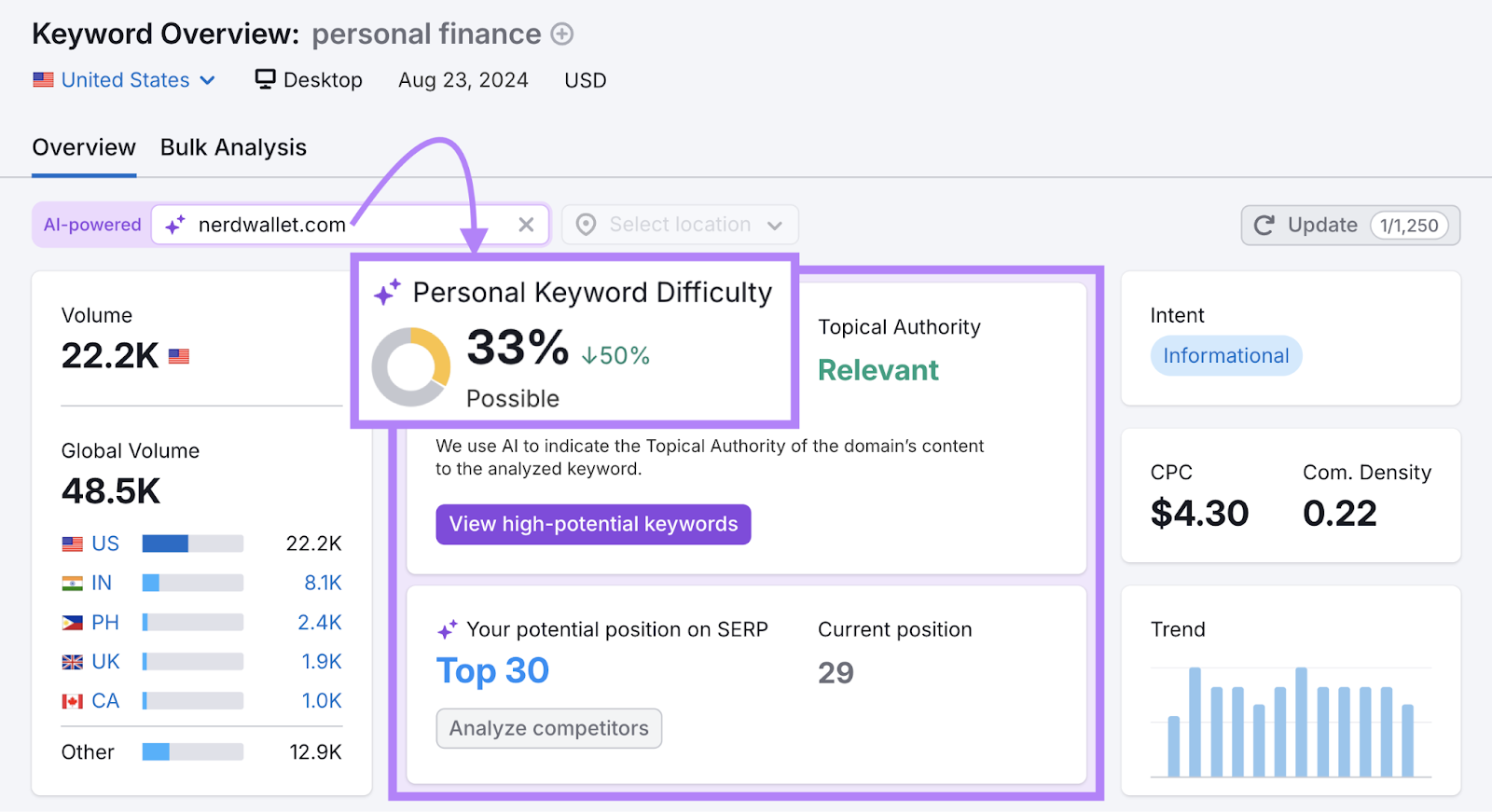This screenshot has width=1492, height=812.
Task: Select the Desktop device icon
Action: pos(266,79)
